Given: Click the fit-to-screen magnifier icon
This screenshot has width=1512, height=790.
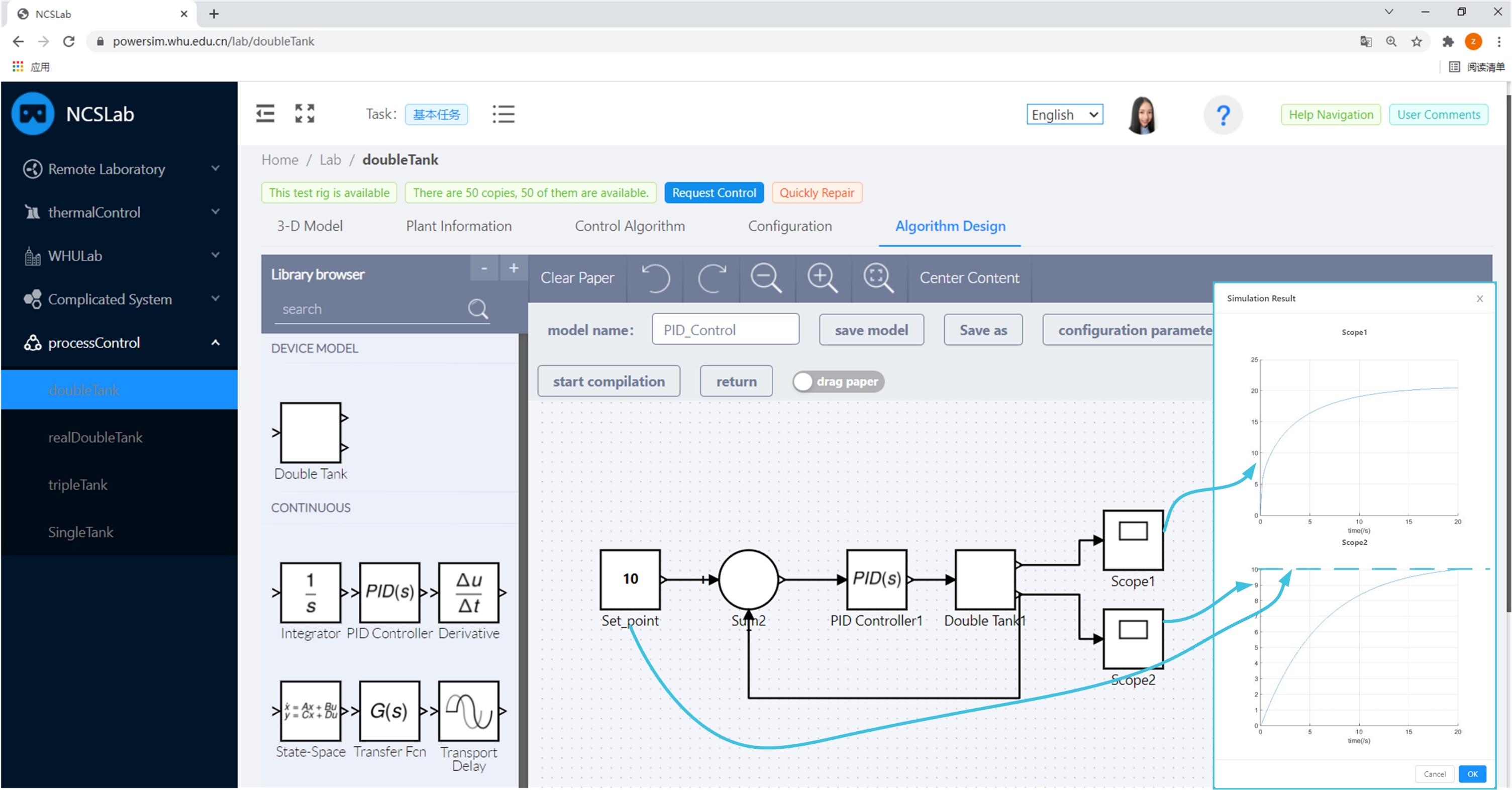Looking at the screenshot, I should click(878, 277).
